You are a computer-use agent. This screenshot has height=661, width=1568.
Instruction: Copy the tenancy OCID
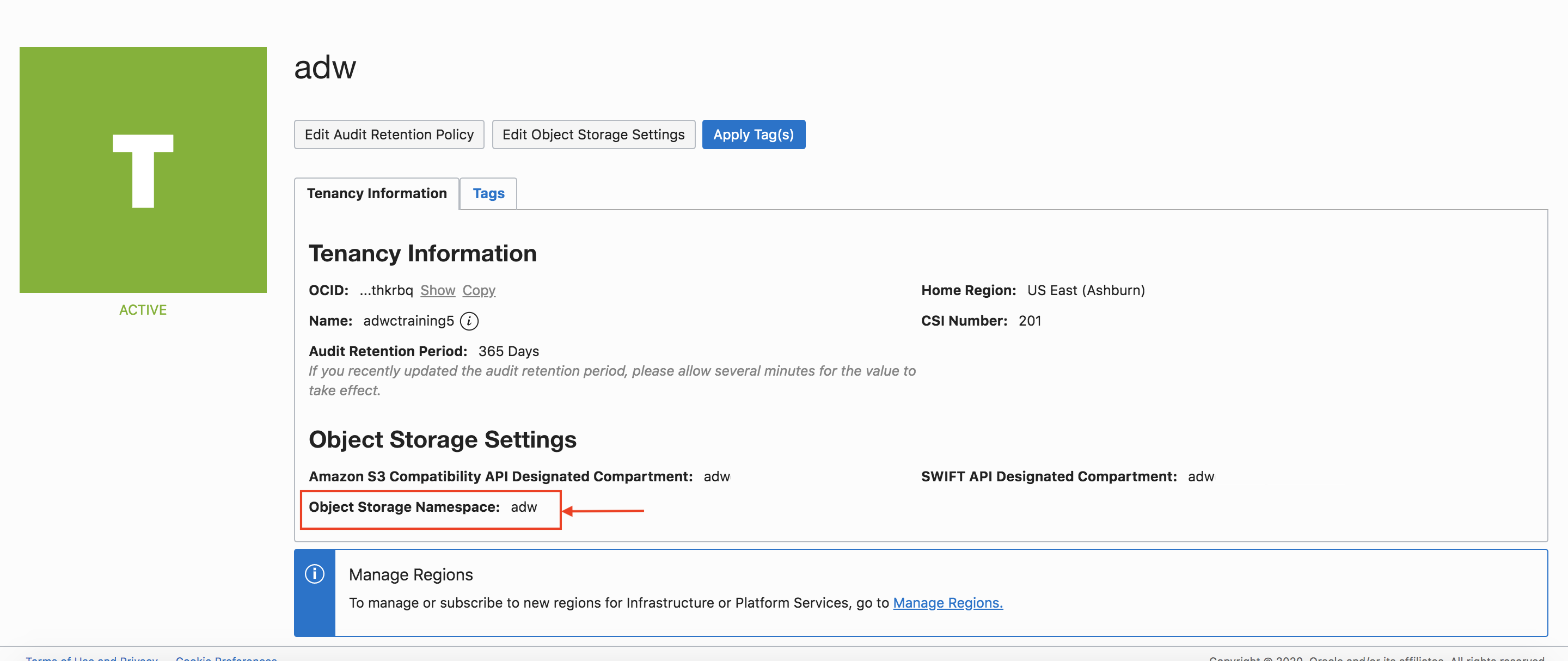click(x=479, y=290)
